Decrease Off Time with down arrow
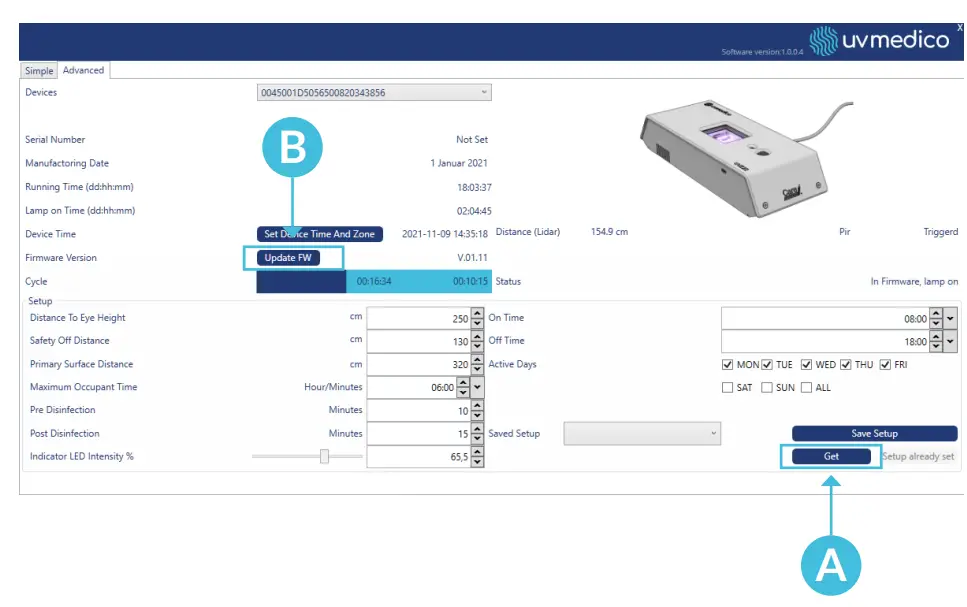967x607 pixels. pyautogui.click(x=936, y=347)
